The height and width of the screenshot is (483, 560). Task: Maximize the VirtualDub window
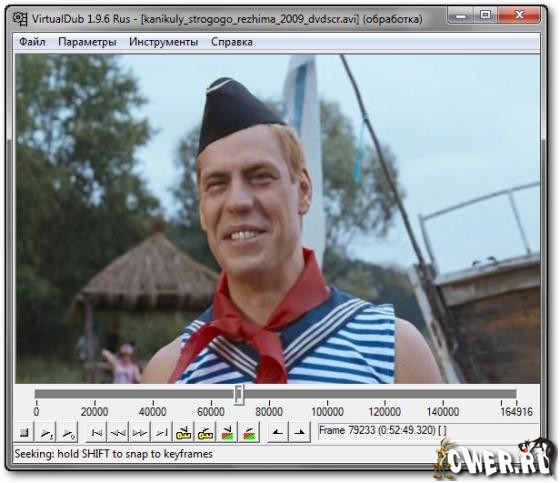coord(485,15)
